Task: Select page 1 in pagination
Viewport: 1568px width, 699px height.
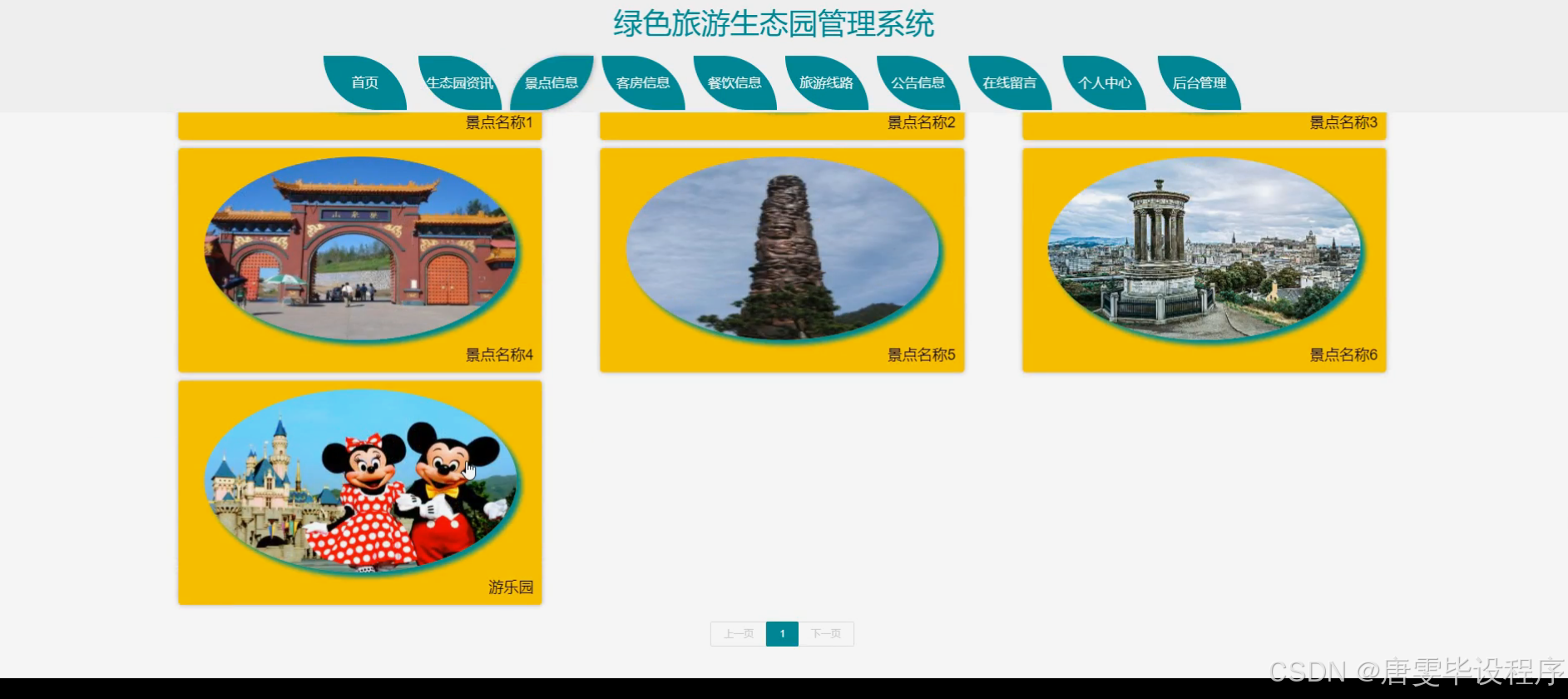Action: tap(782, 634)
